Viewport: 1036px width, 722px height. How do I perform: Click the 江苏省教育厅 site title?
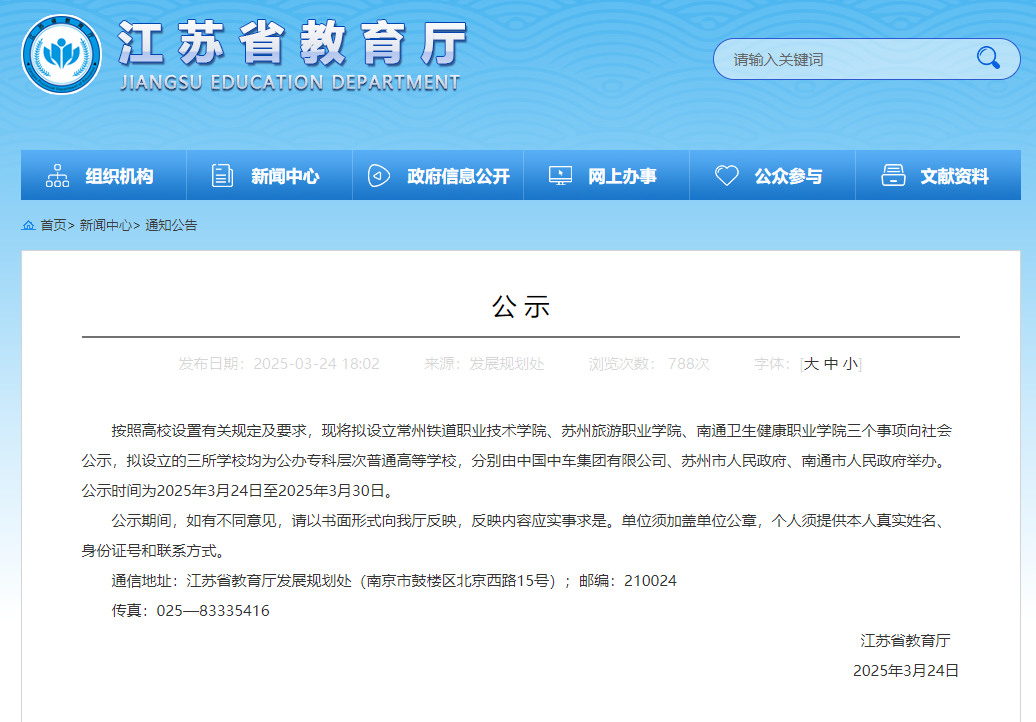coord(293,44)
